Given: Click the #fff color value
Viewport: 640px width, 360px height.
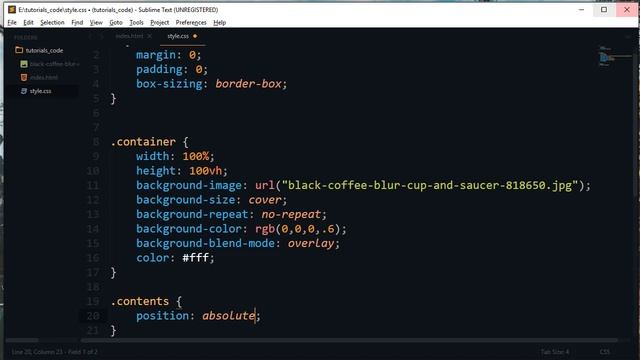Looking at the screenshot, I should pos(196,258).
